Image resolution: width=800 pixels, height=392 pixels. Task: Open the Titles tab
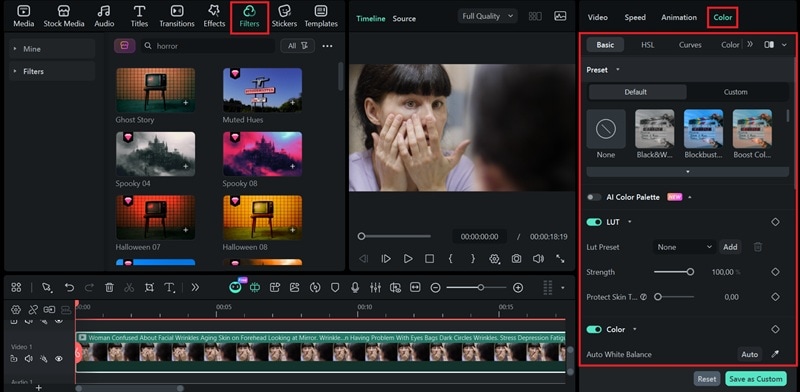[139, 16]
